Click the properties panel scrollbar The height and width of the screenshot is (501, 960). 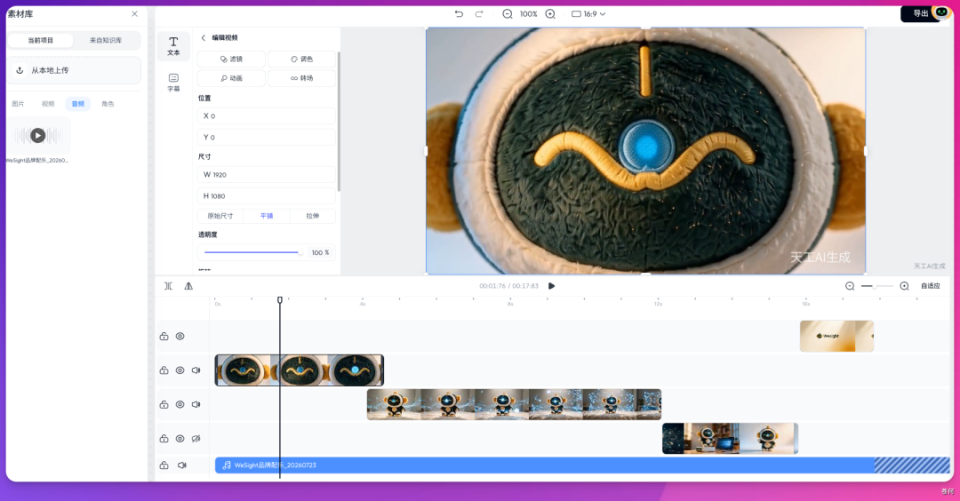(x=339, y=121)
